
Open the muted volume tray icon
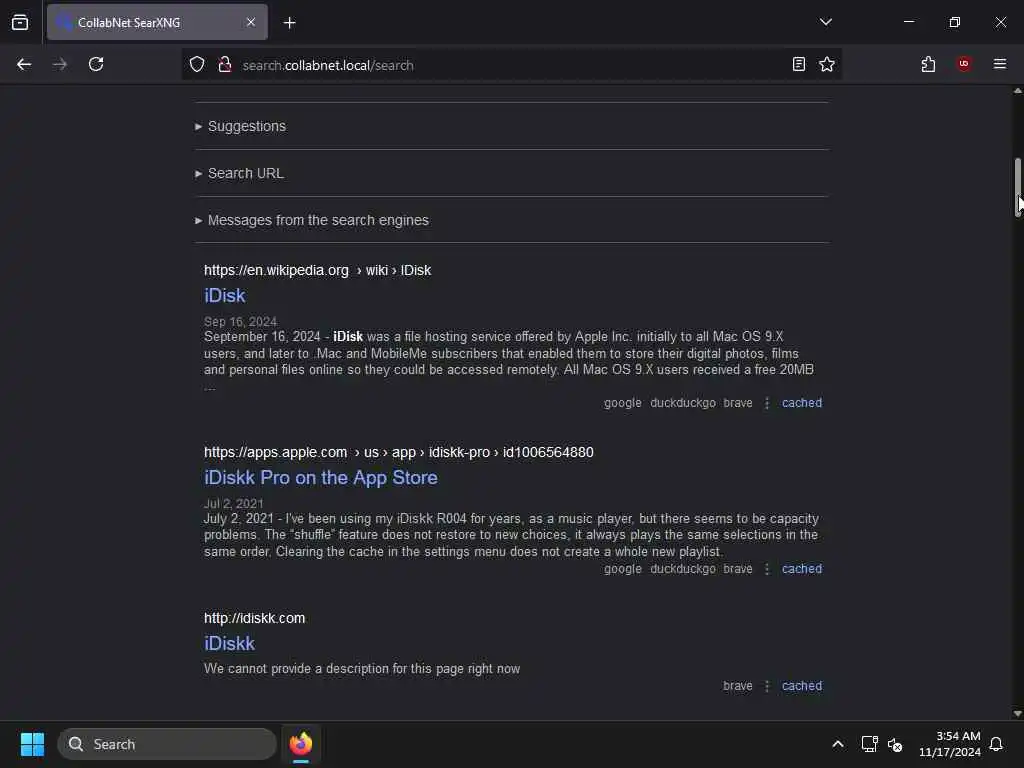coord(895,744)
